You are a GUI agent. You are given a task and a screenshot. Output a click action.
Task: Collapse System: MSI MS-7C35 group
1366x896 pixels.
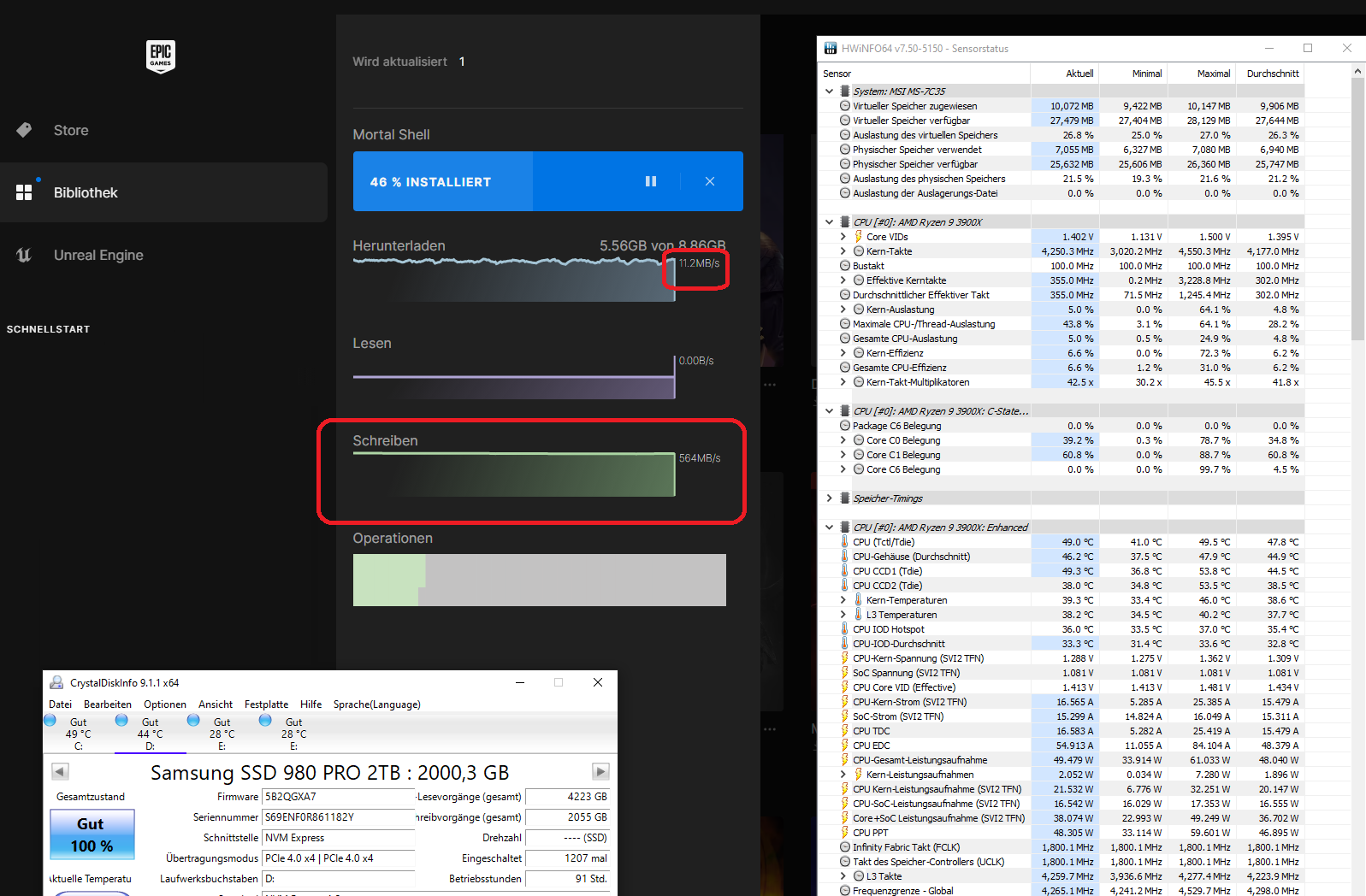[x=829, y=91]
